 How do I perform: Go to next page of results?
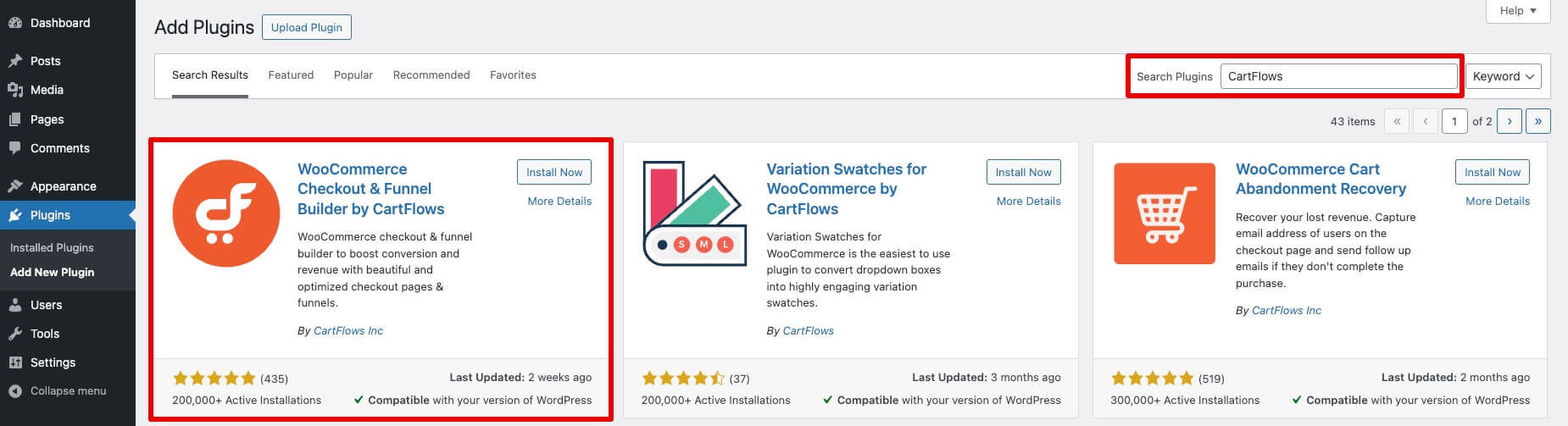1510,121
